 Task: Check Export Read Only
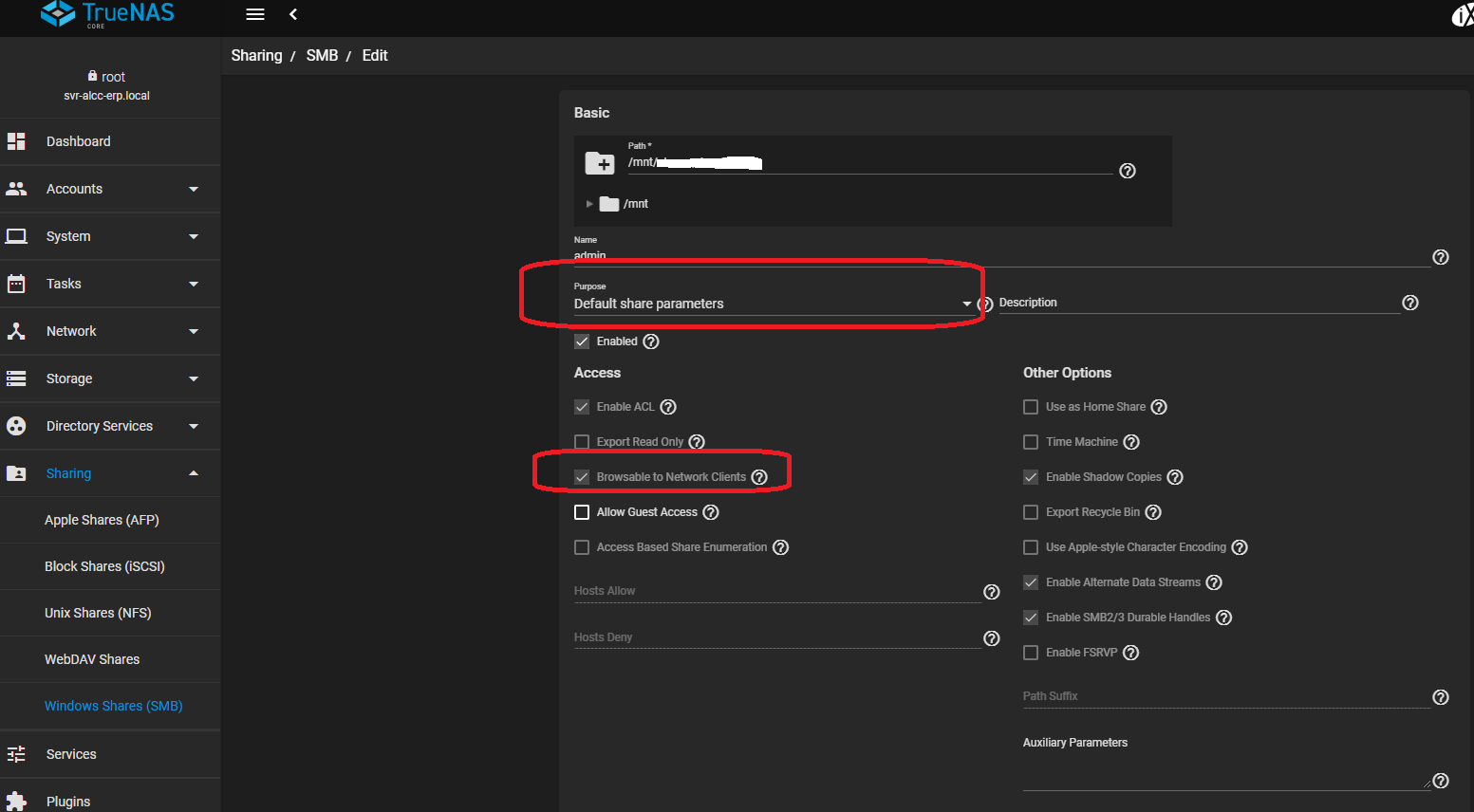click(x=582, y=442)
